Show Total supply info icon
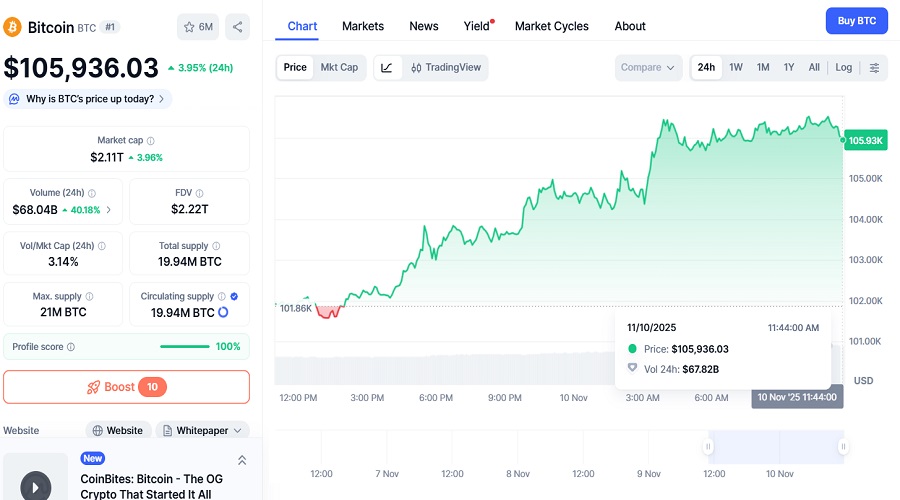900x500 pixels. click(216, 246)
